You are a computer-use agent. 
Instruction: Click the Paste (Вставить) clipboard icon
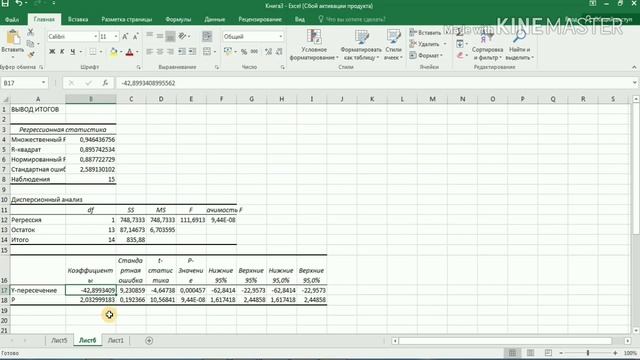coord(13,38)
